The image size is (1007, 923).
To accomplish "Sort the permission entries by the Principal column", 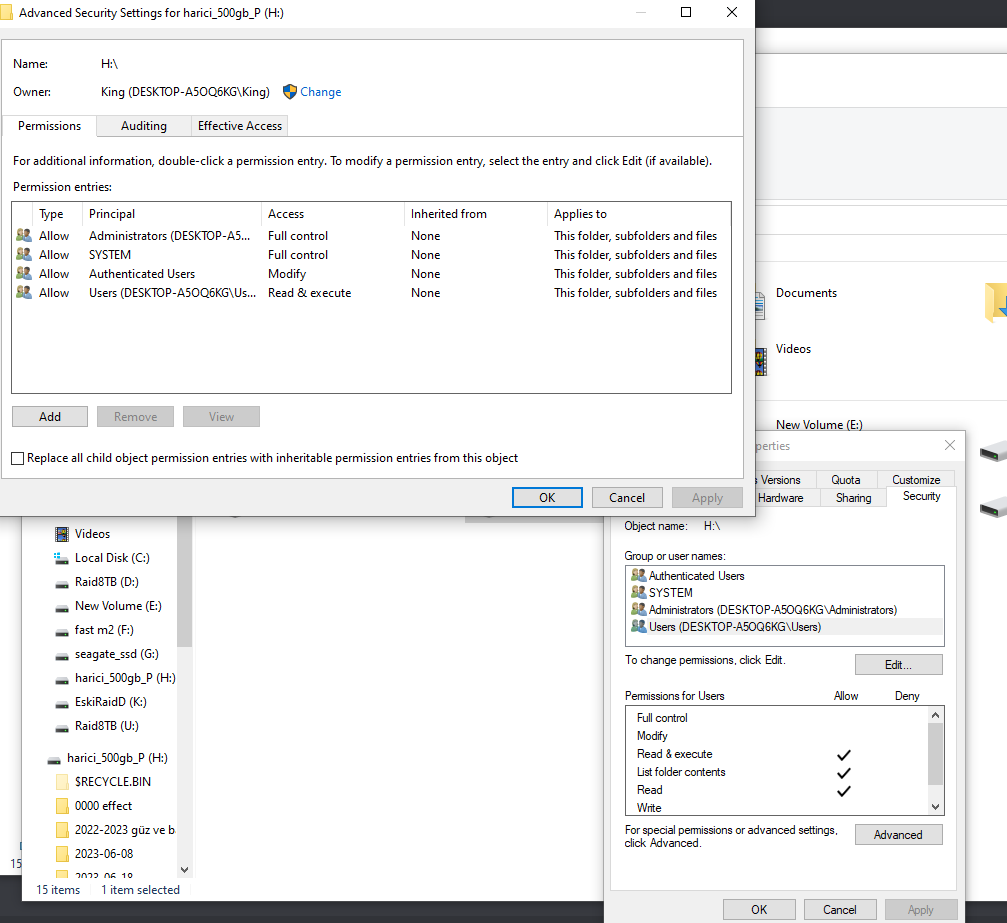I will (172, 214).
